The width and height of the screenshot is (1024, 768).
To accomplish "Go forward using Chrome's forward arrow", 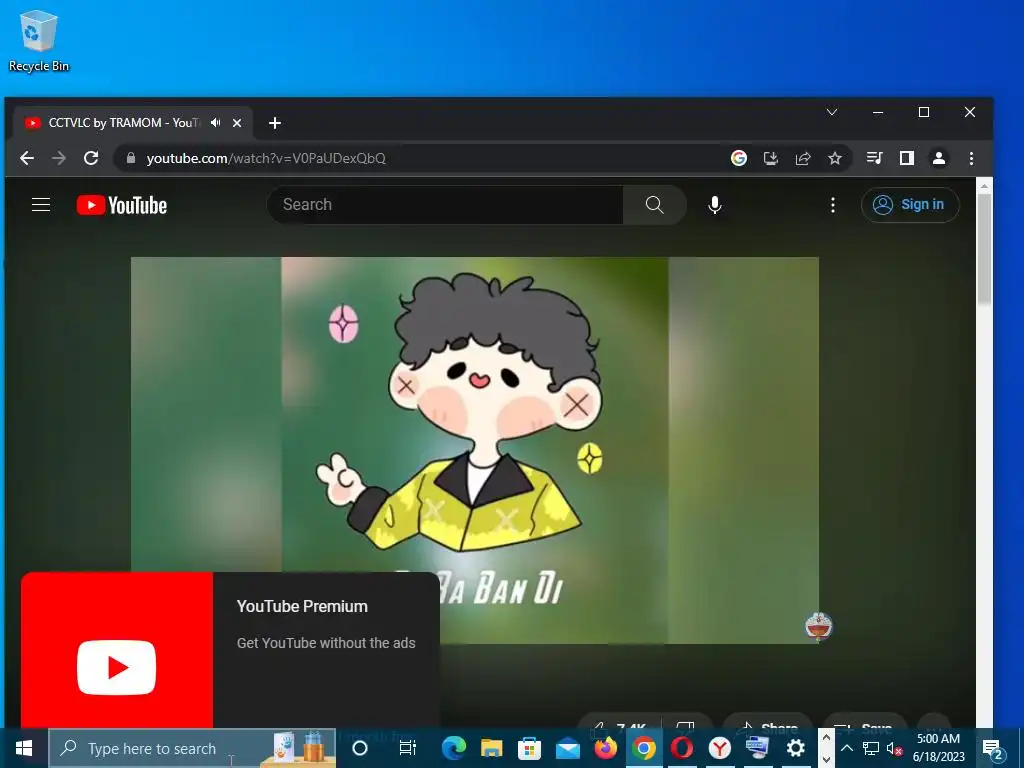I will click(x=59, y=158).
